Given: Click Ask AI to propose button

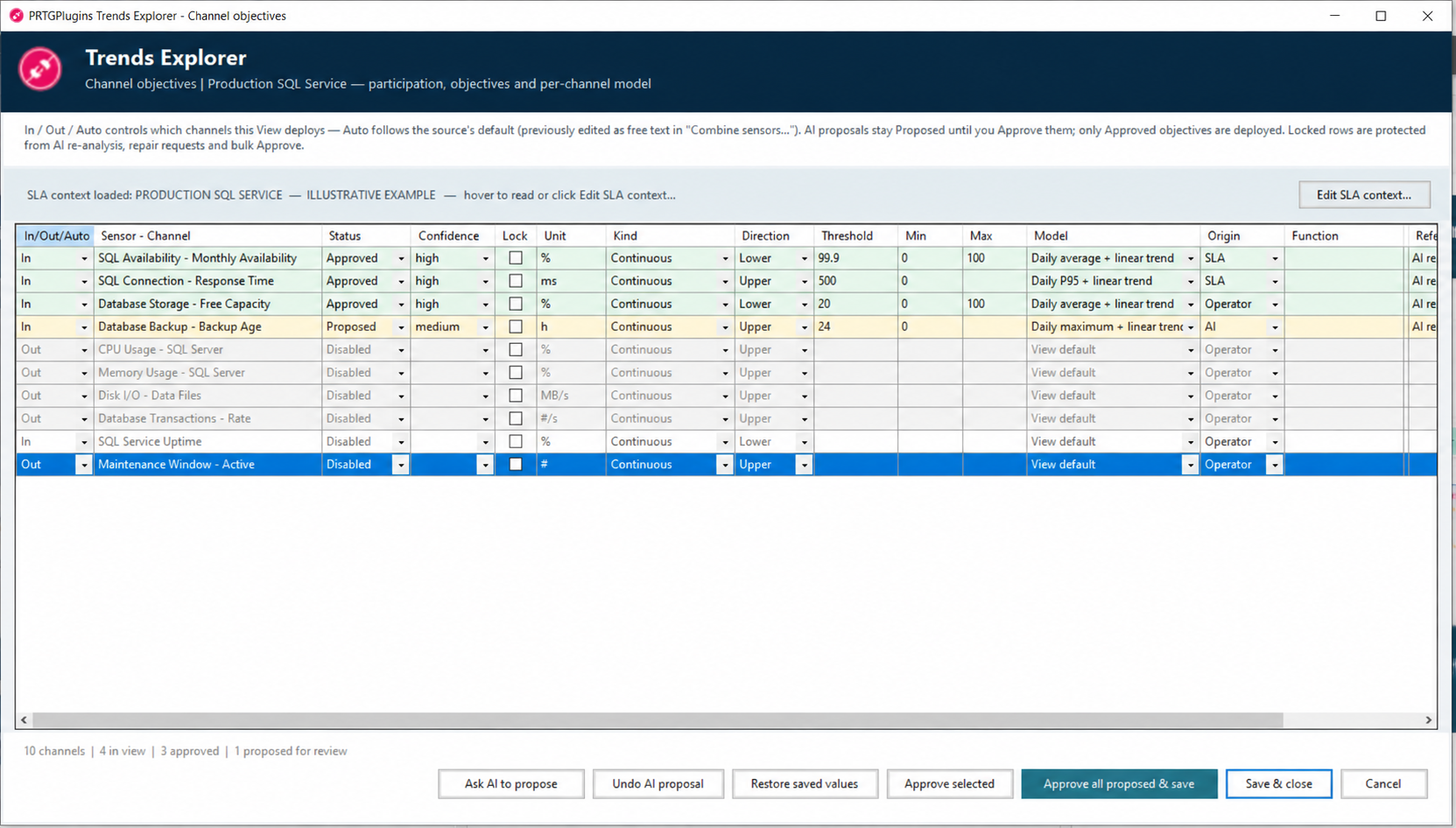Looking at the screenshot, I should (x=511, y=783).
